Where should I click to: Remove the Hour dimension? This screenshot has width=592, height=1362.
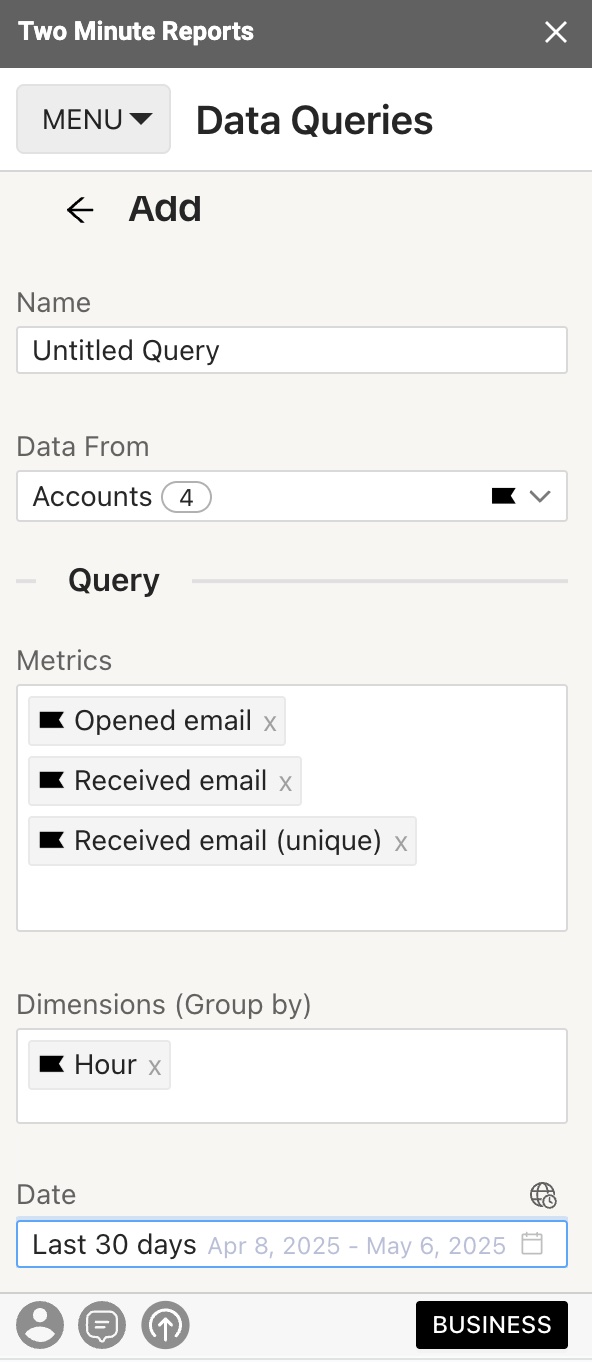click(155, 1067)
